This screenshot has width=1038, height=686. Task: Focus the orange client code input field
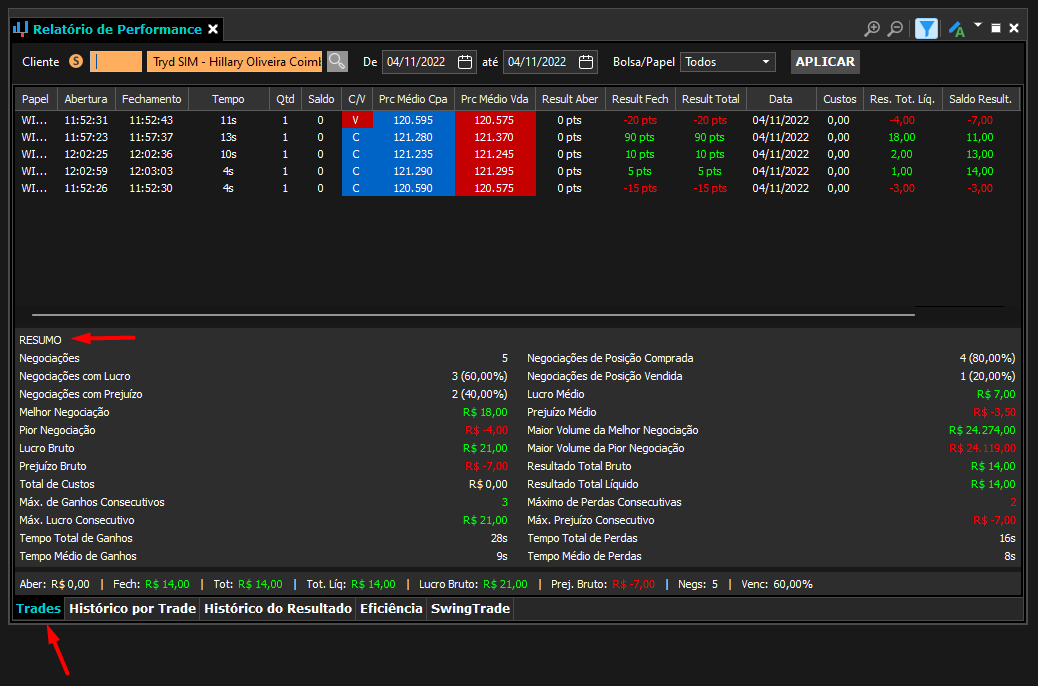116,62
